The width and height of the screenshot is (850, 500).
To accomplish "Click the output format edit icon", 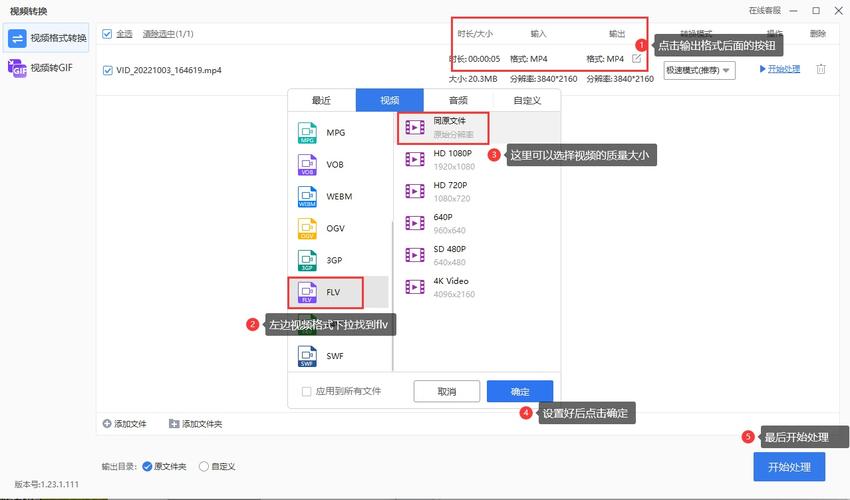I will 636,58.
